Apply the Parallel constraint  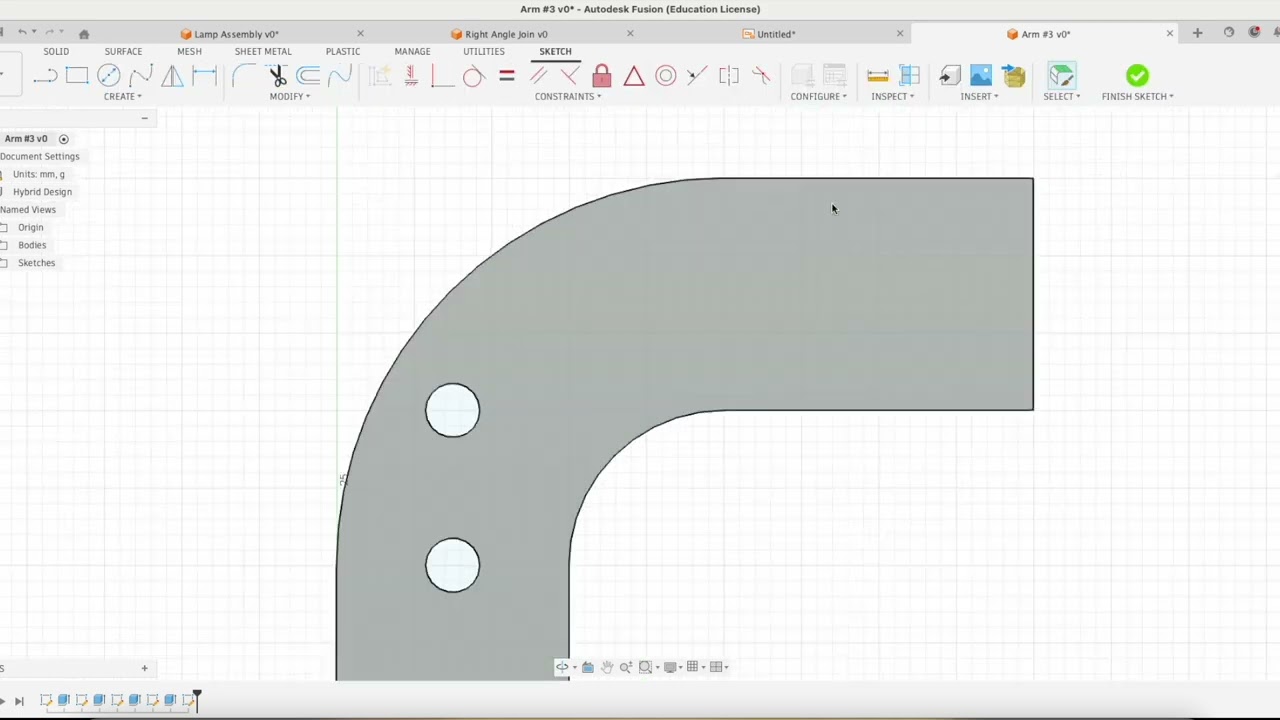539,76
